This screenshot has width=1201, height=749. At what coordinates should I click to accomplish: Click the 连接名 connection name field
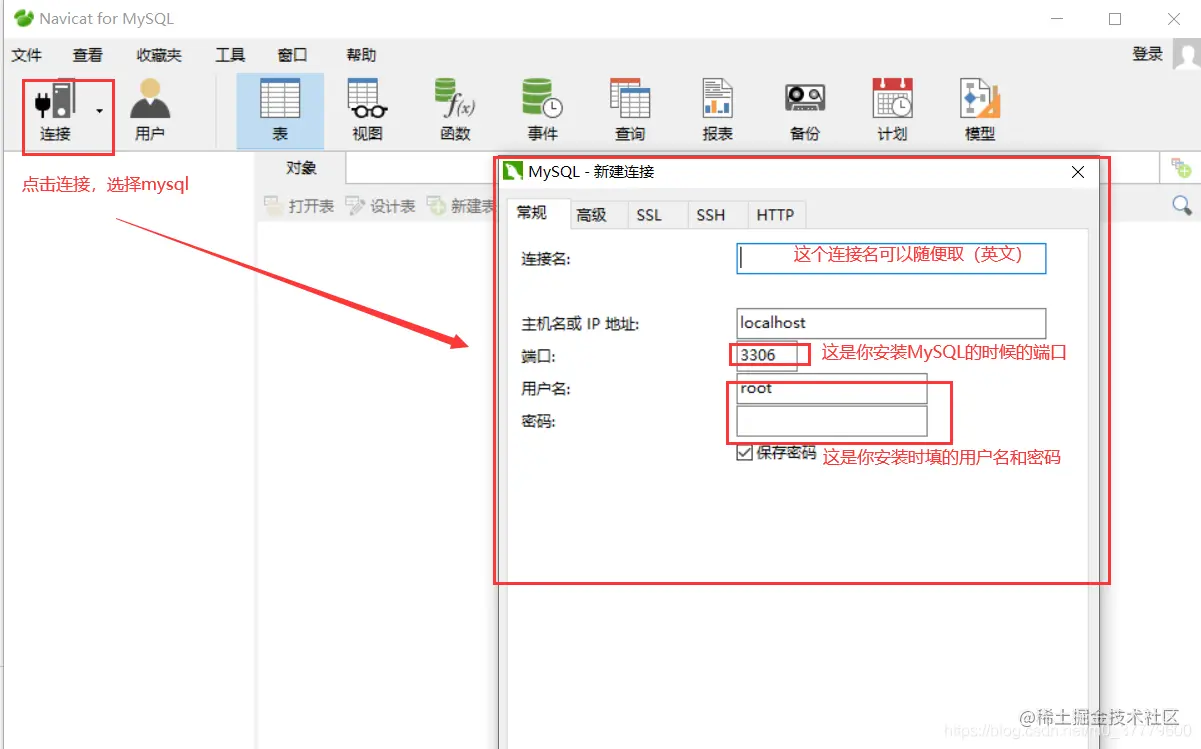pyautogui.click(x=891, y=259)
